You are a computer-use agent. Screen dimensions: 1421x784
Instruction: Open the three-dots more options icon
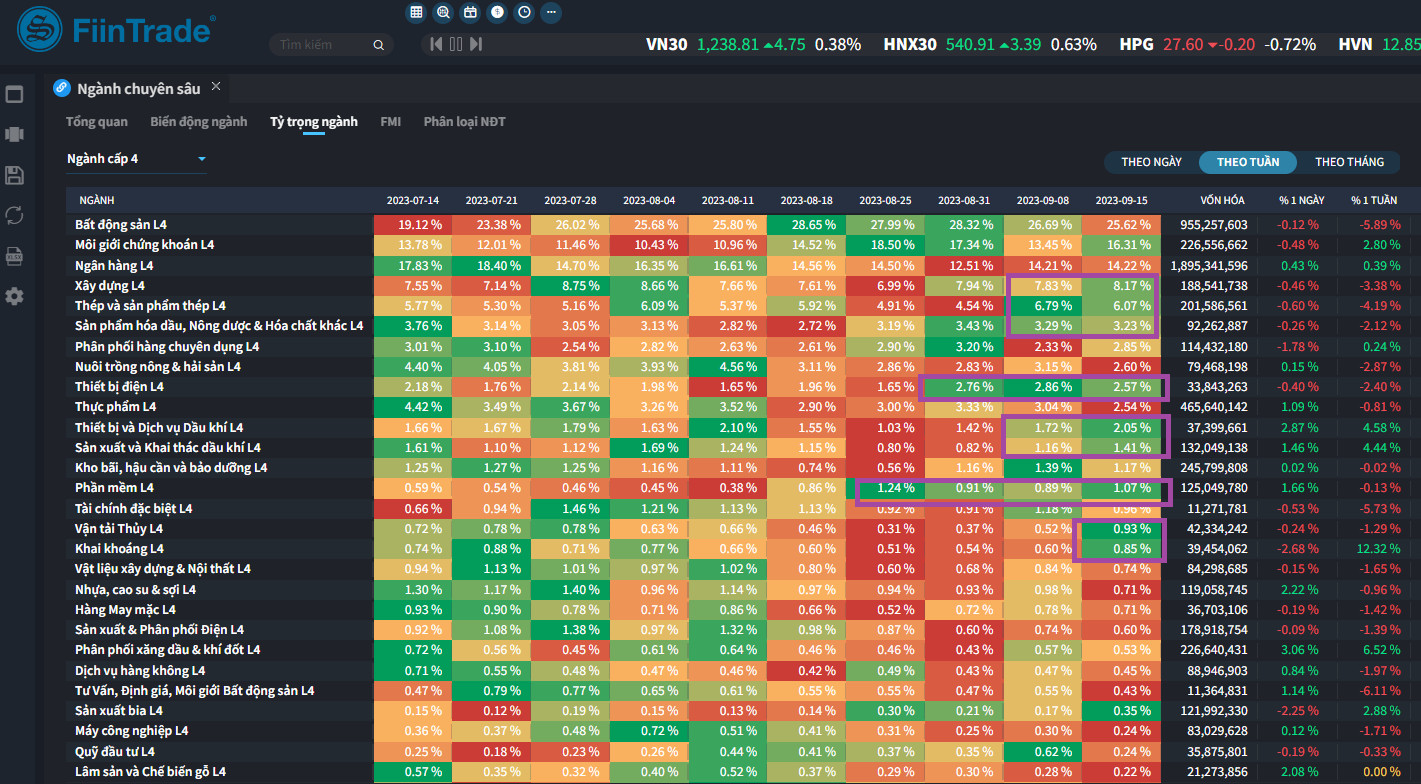[x=552, y=13]
